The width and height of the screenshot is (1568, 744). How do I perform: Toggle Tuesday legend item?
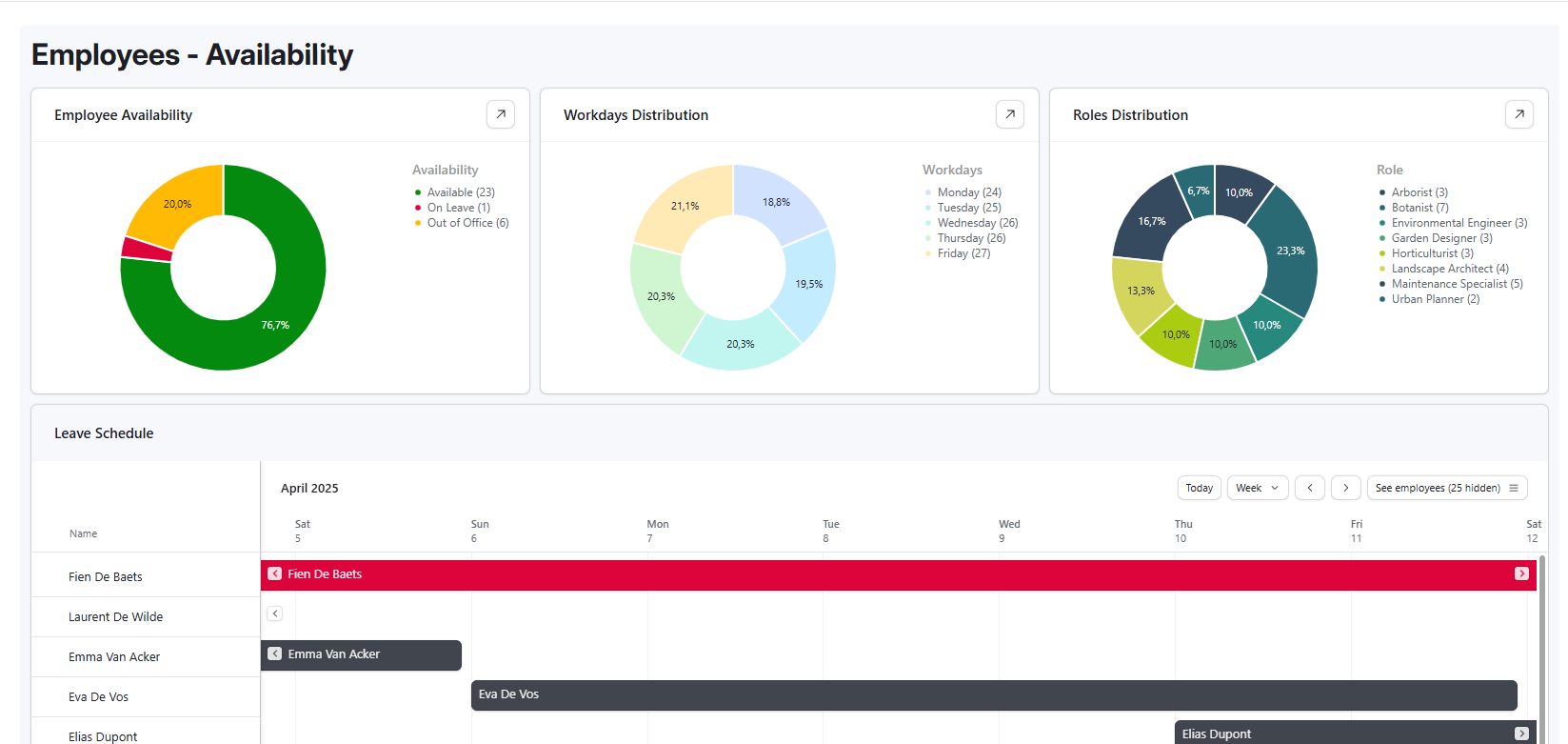(x=963, y=208)
